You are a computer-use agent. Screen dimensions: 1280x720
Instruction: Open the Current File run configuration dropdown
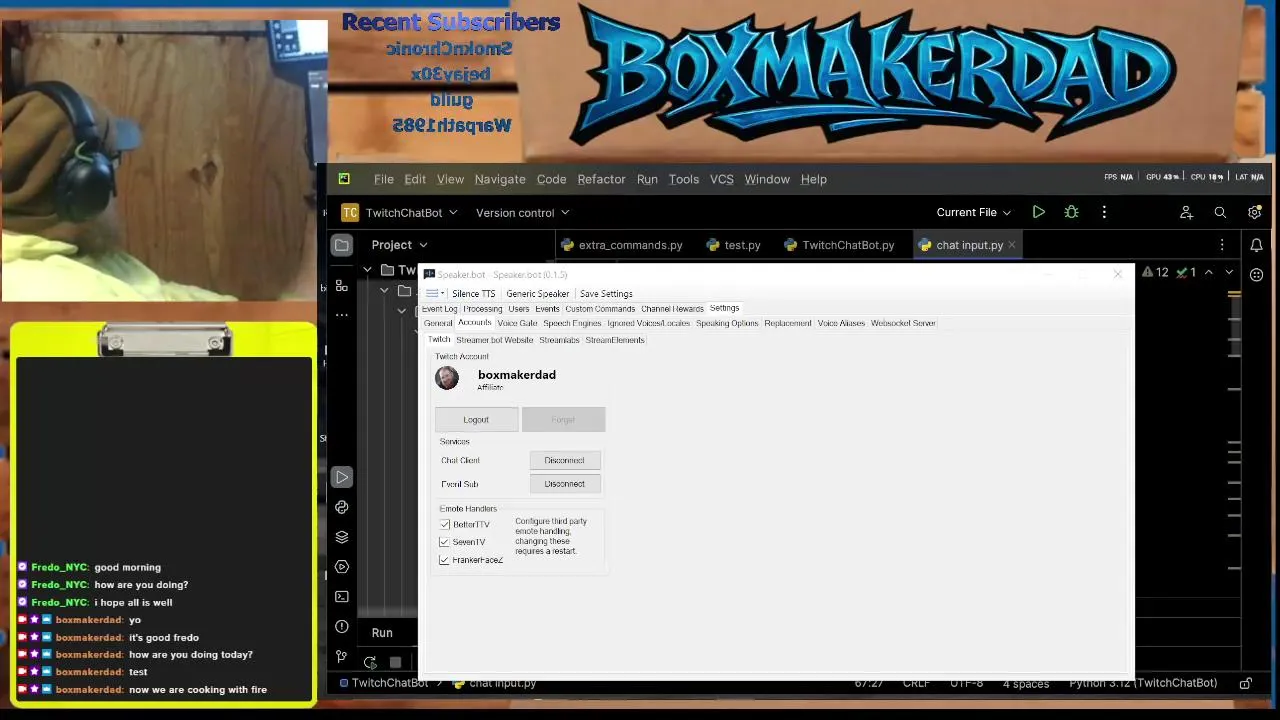[x=973, y=212]
